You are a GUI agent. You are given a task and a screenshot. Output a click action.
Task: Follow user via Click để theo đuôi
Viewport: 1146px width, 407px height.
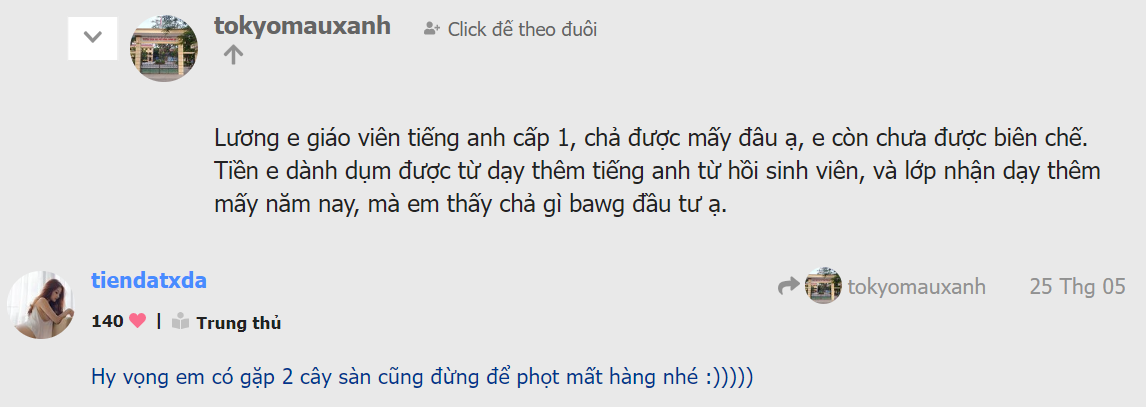[522, 30]
